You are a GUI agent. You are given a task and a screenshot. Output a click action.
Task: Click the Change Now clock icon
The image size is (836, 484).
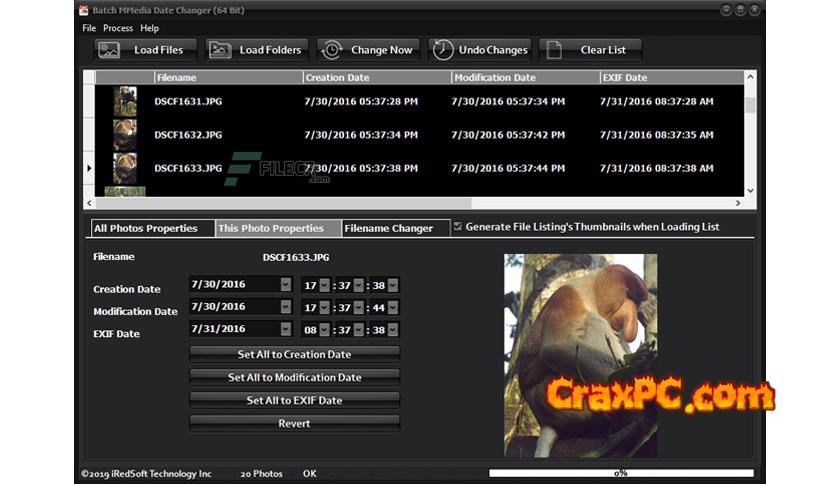pyautogui.click(x=332, y=50)
